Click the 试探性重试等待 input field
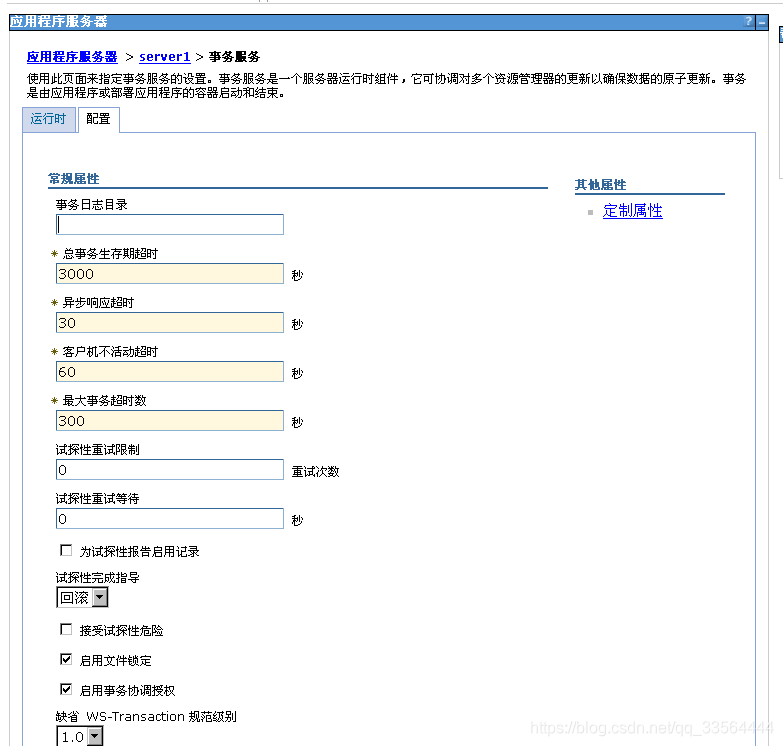 (x=170, y=518)
